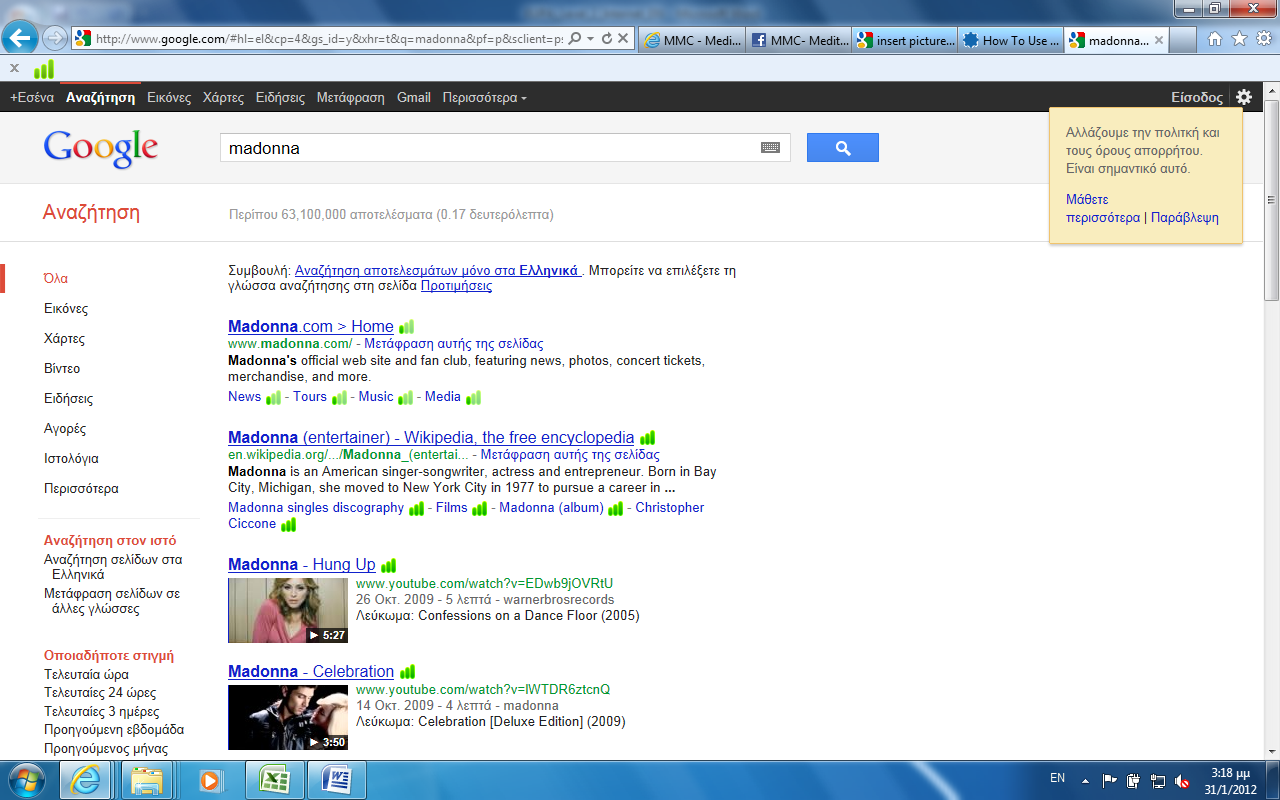Viewport: 1280px width, 800px height.
Task: Play the Hung Up 5:27 video thumbnail
Action: (x=288, y=610)
